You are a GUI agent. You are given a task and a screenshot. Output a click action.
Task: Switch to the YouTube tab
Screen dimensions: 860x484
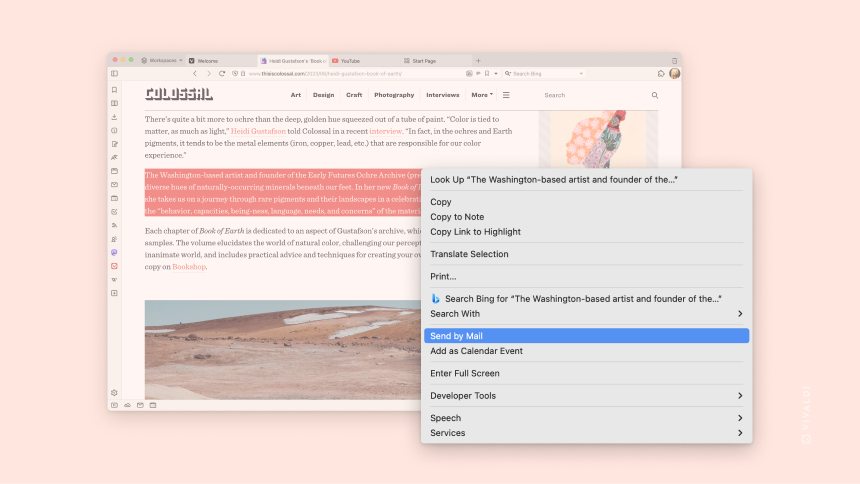pos(363,61)
